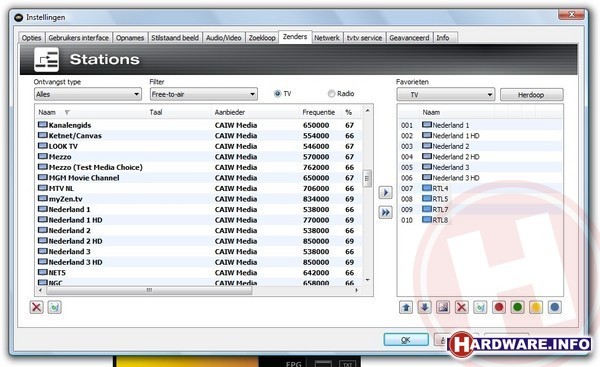The height and width of the screenshot is (367, 600).
Task: Click the TV icon next to Kanalengids
Action: (43, 125)
